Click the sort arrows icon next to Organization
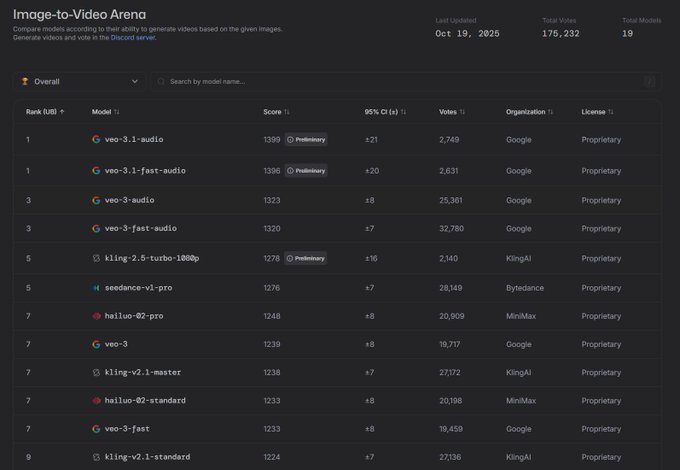This screenshot has width=680, height=470. [x=550, y=112]
